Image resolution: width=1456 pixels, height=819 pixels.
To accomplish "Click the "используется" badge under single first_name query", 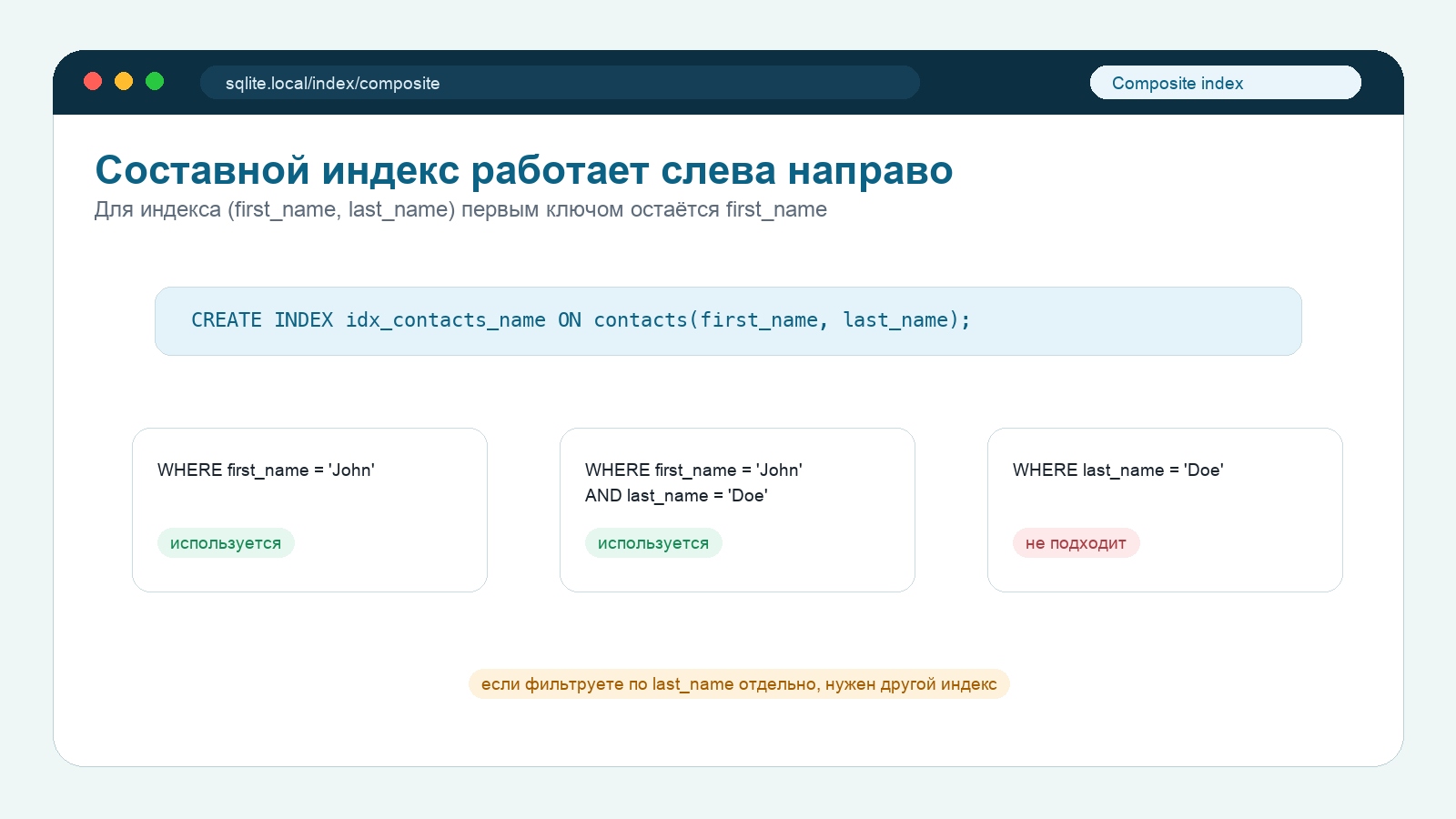I will click(x=226, y=542).
